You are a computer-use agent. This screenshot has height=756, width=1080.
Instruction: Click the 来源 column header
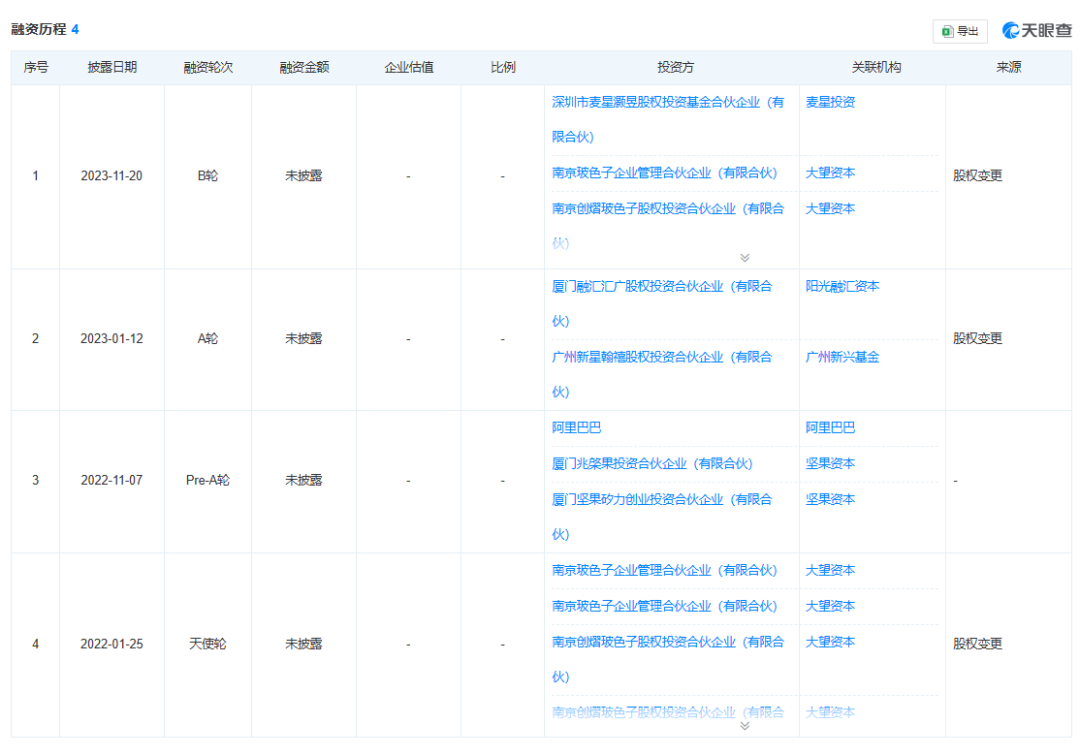point(1008,67)
